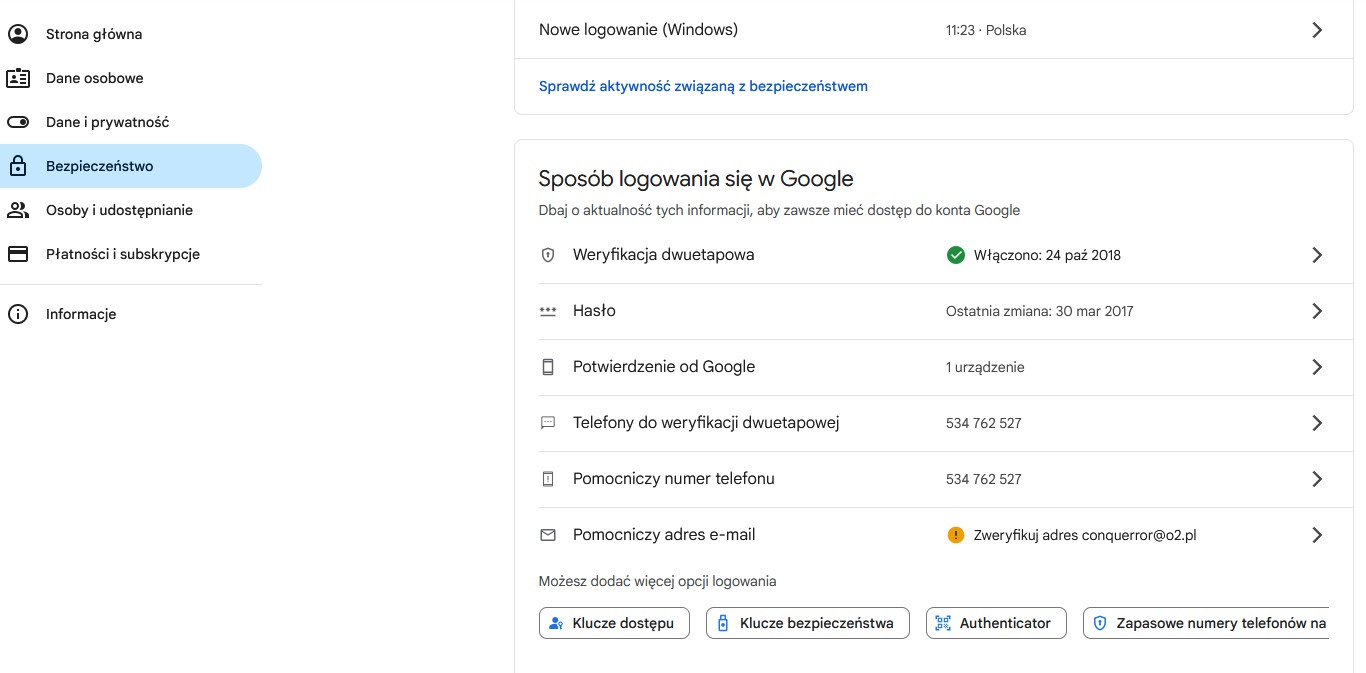The height and width of the screenshot is (673, 1366).
Task: Expand the Nowe logowanie (Windows) entry
Action: pos(1317,30)
